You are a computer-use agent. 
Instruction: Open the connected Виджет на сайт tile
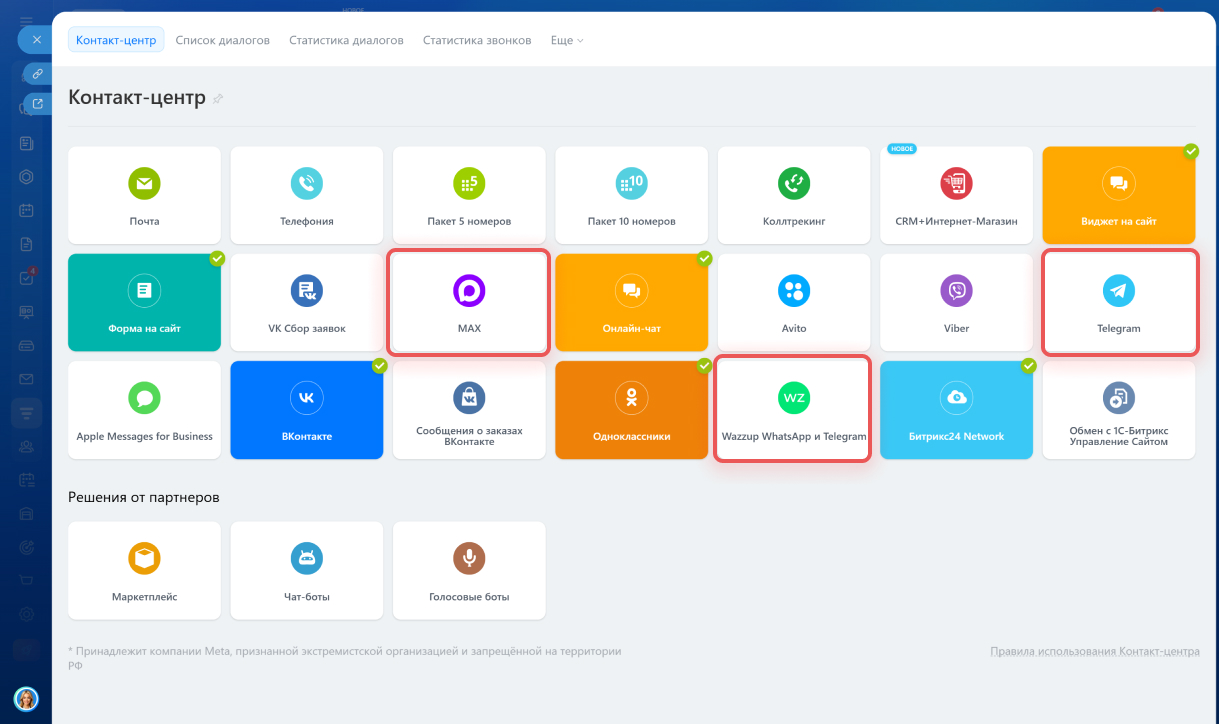click(1118, 195)
